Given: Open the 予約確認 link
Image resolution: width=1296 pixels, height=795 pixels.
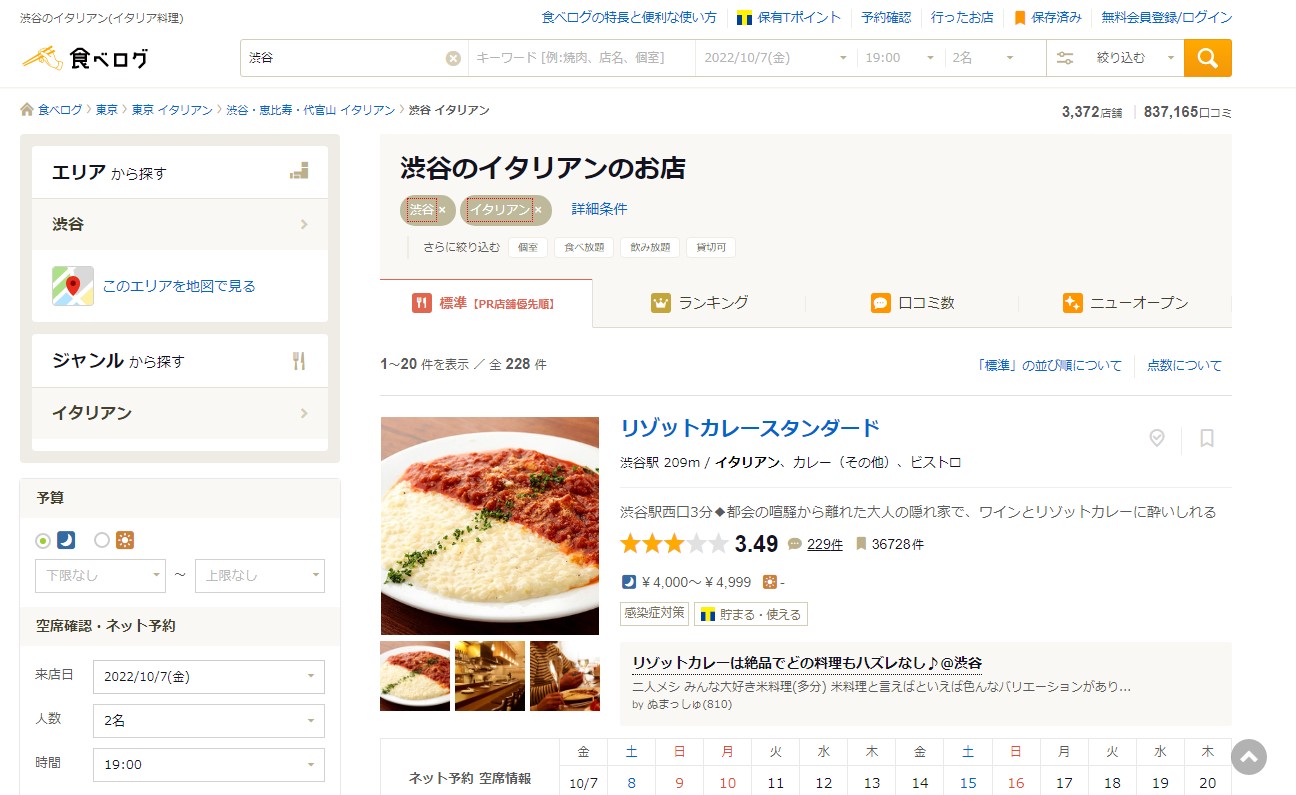Looking at the screenshot, I should [886, 17].
